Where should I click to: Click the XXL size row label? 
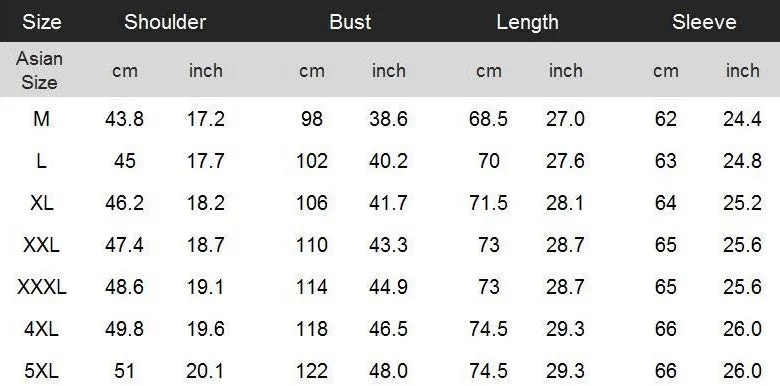tap(41, 245)
